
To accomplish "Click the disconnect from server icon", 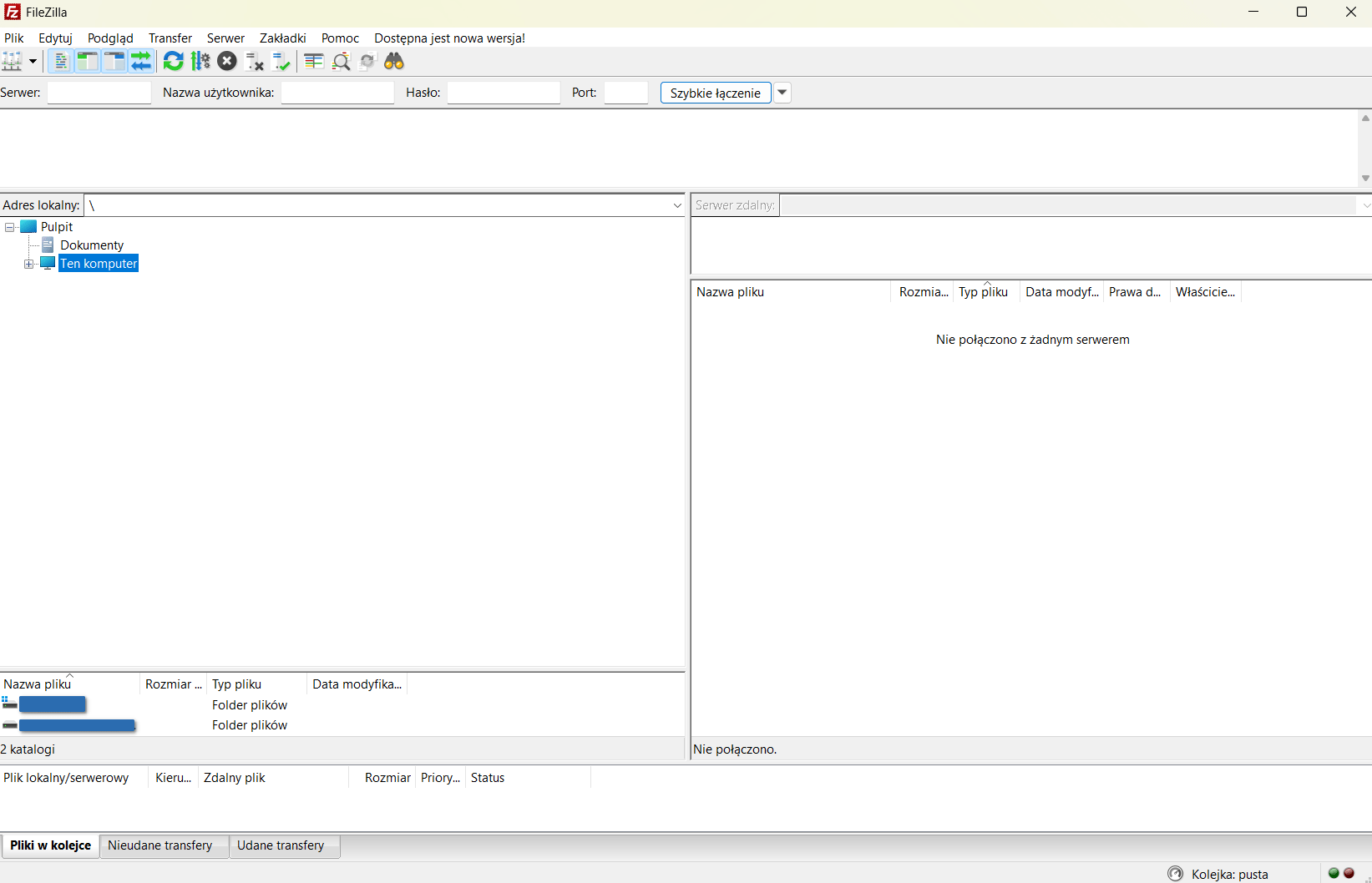I will (255, 61).
